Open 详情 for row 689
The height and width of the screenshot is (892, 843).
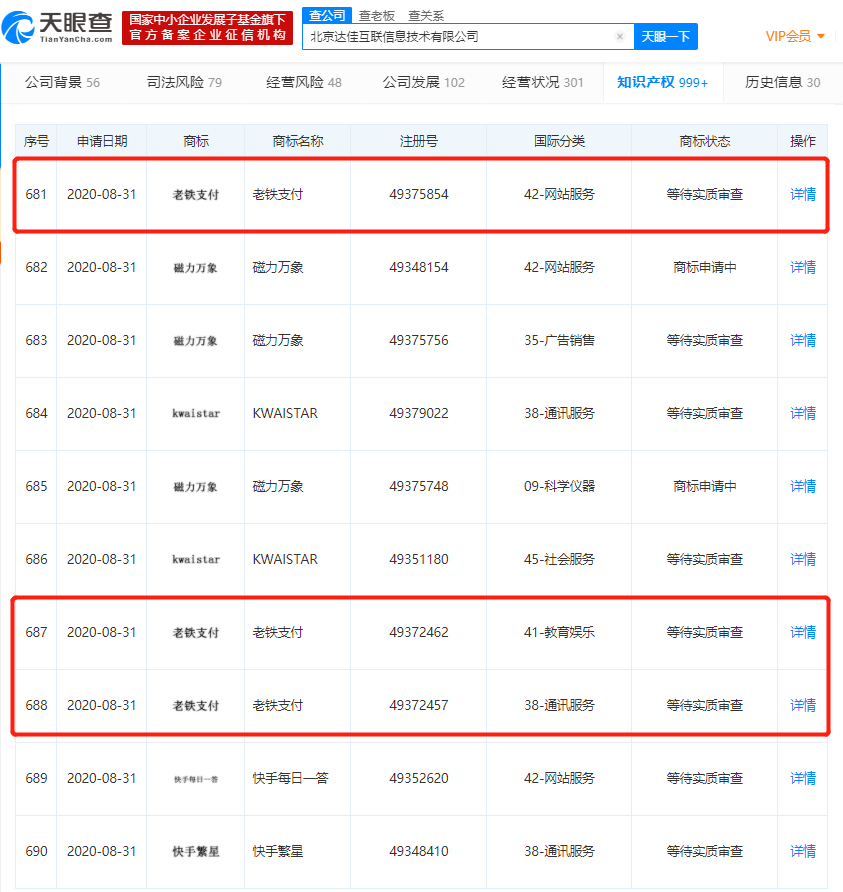(x=803, y=778)
